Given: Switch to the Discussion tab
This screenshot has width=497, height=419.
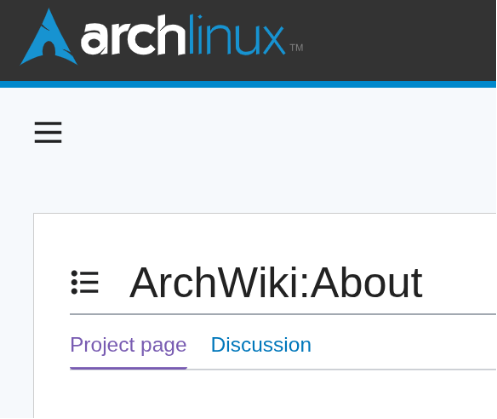Looking at the screenshot, I should [x=261, y=345].
